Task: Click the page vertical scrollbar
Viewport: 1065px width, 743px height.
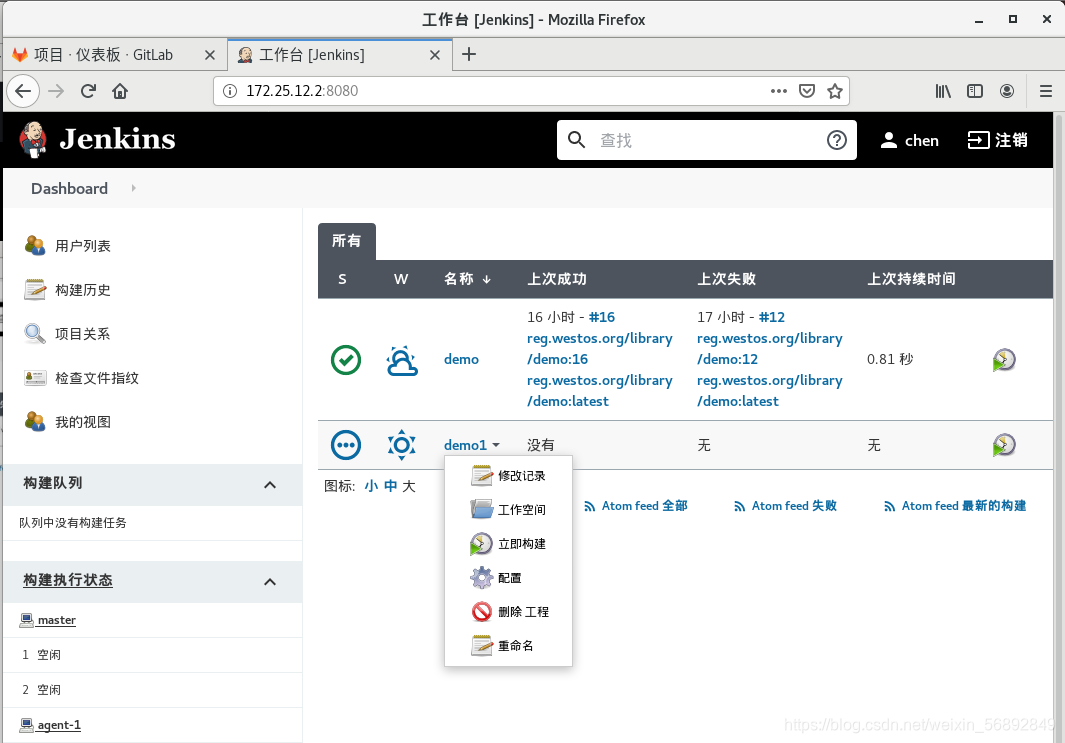Action: coord(1059,428)
